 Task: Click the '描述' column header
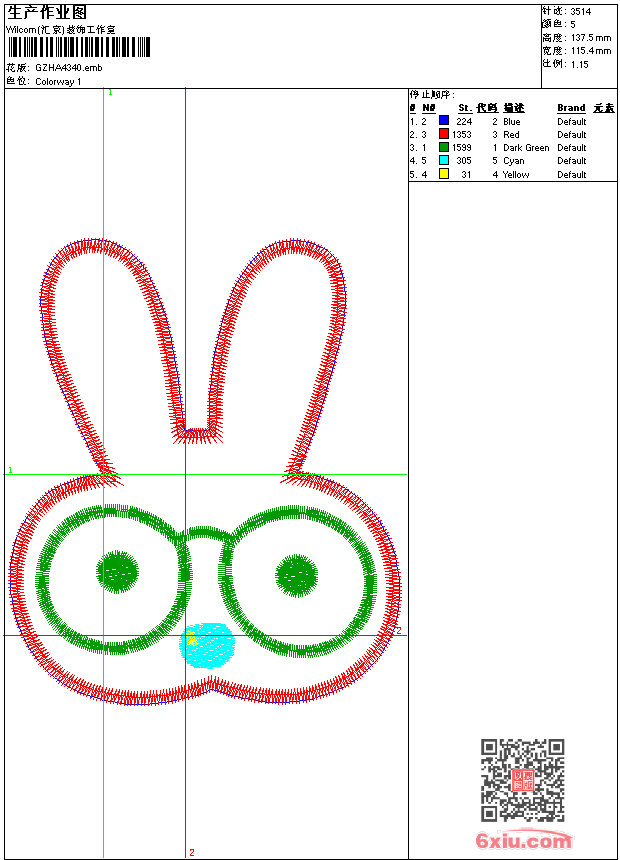[514, 108]
